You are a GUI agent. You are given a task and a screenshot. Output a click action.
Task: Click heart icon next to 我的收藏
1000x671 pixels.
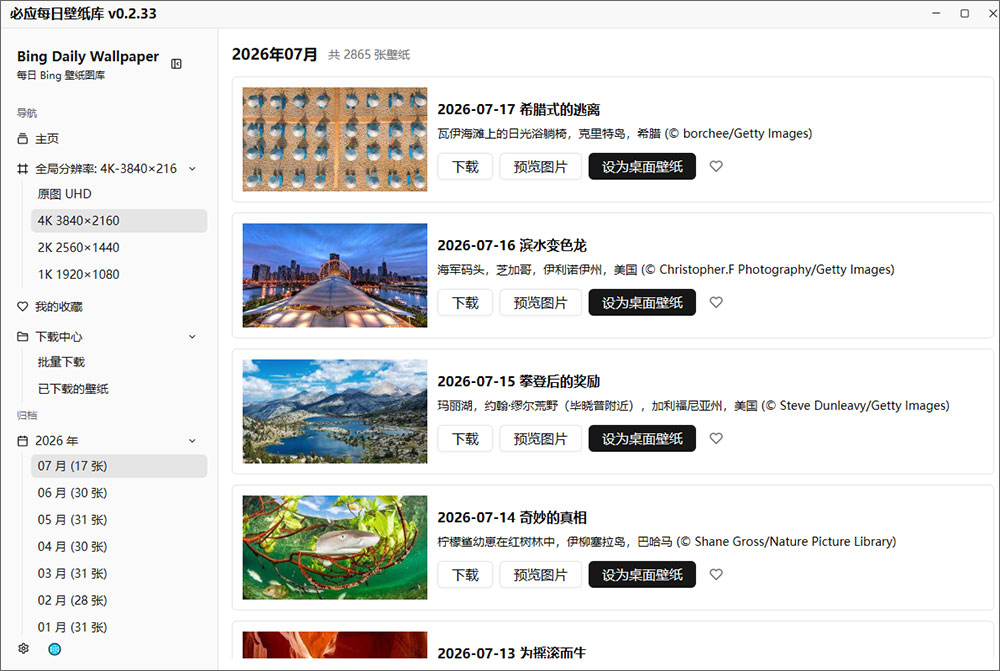[23, 307]
